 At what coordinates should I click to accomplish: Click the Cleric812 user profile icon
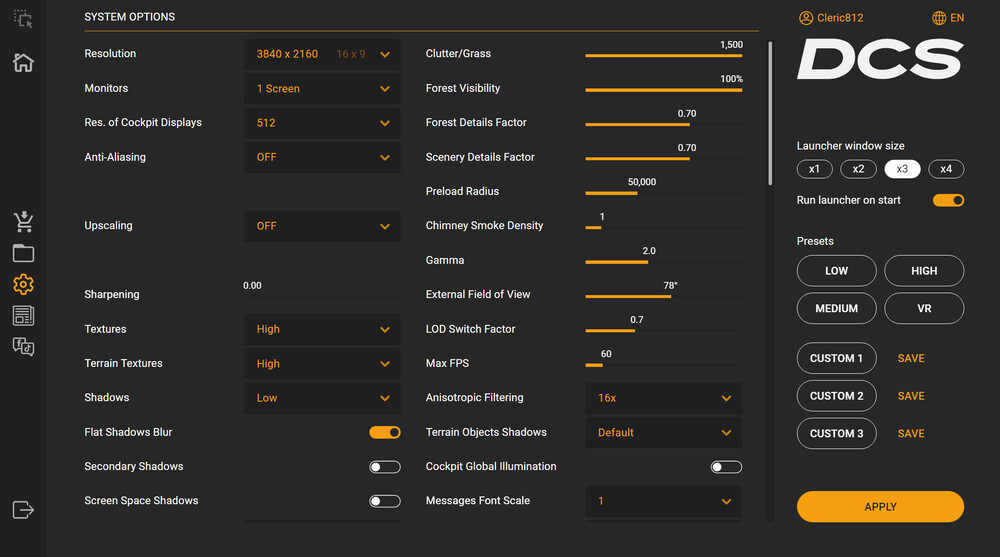(x=806, y=18)
